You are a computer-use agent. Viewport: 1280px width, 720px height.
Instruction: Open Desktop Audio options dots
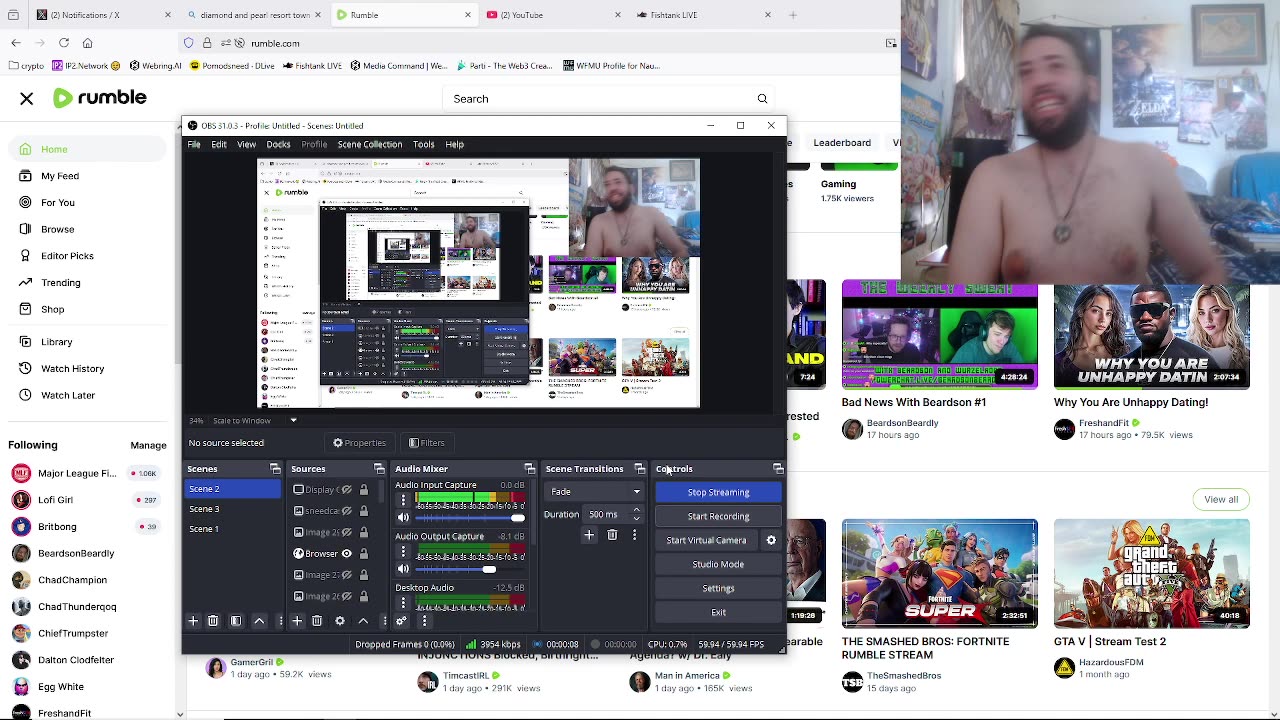tap(403, 602)
